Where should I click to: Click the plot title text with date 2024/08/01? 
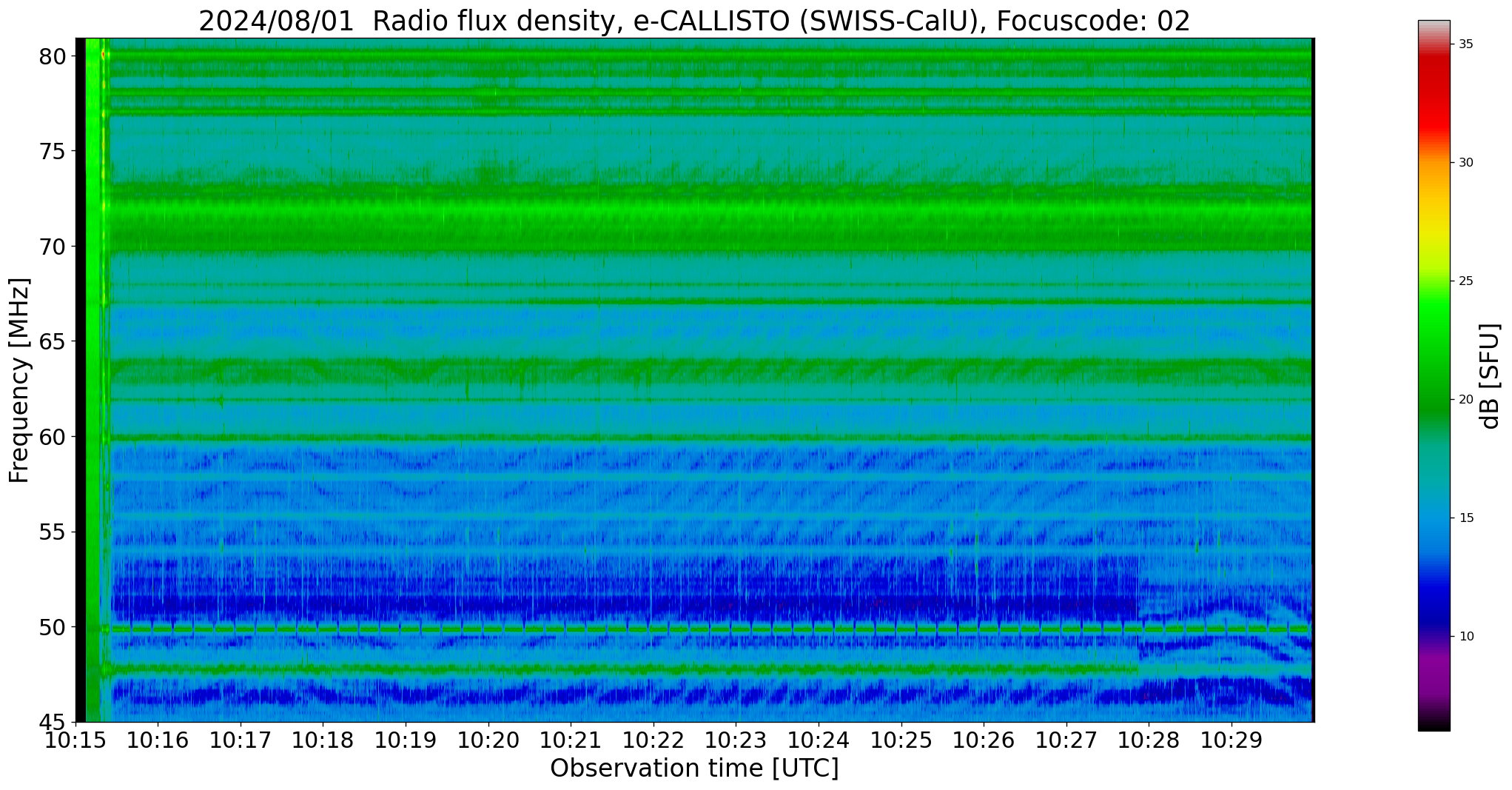tap(694, 21)
